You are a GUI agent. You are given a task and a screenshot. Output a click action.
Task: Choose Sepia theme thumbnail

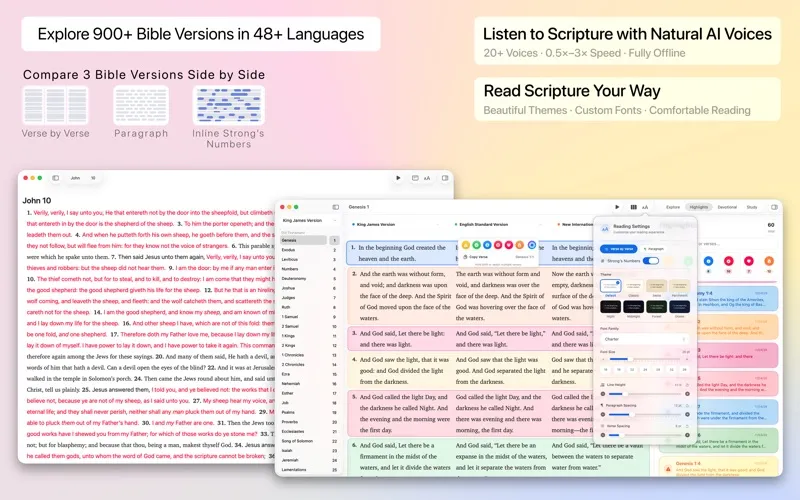click(657, 286)
